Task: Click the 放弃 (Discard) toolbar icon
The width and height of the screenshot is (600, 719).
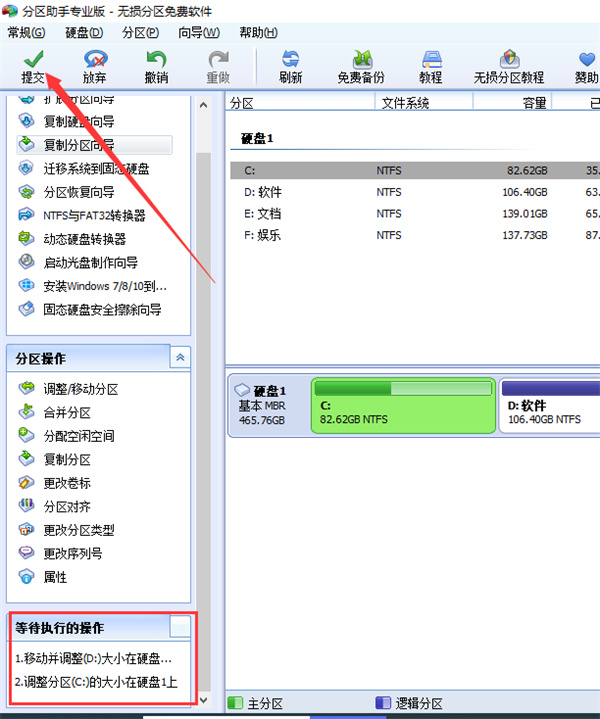Action: click(x=95, y=58)
